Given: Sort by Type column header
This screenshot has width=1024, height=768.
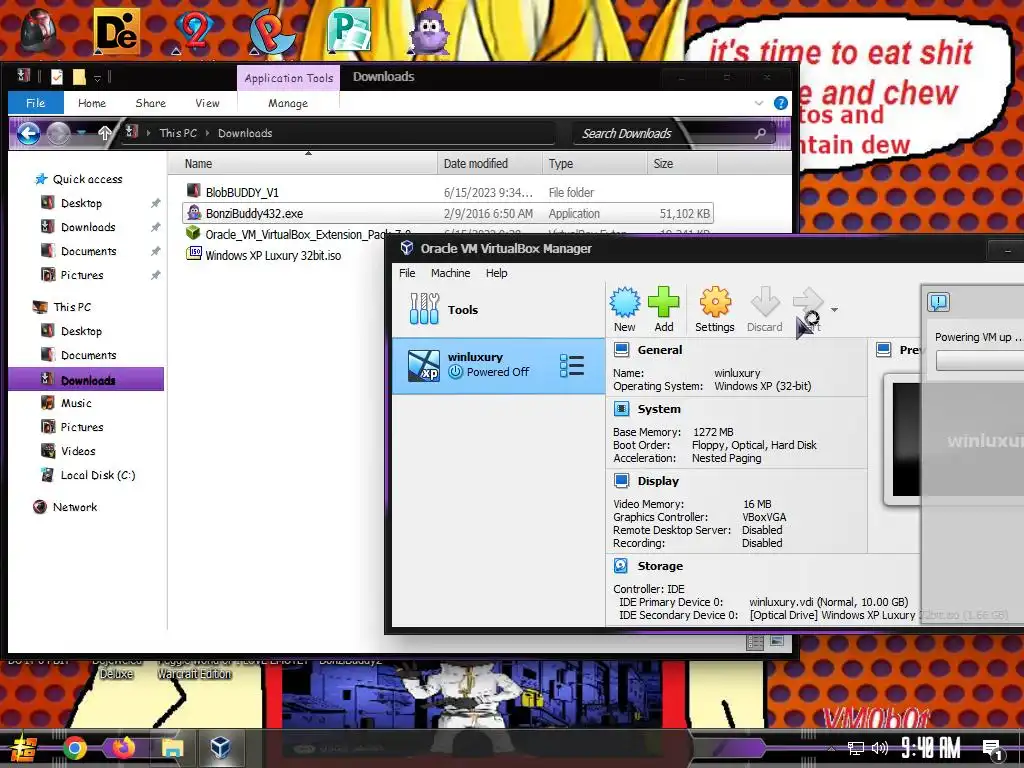Looking at the screenshot, I should tap(594, 164).
